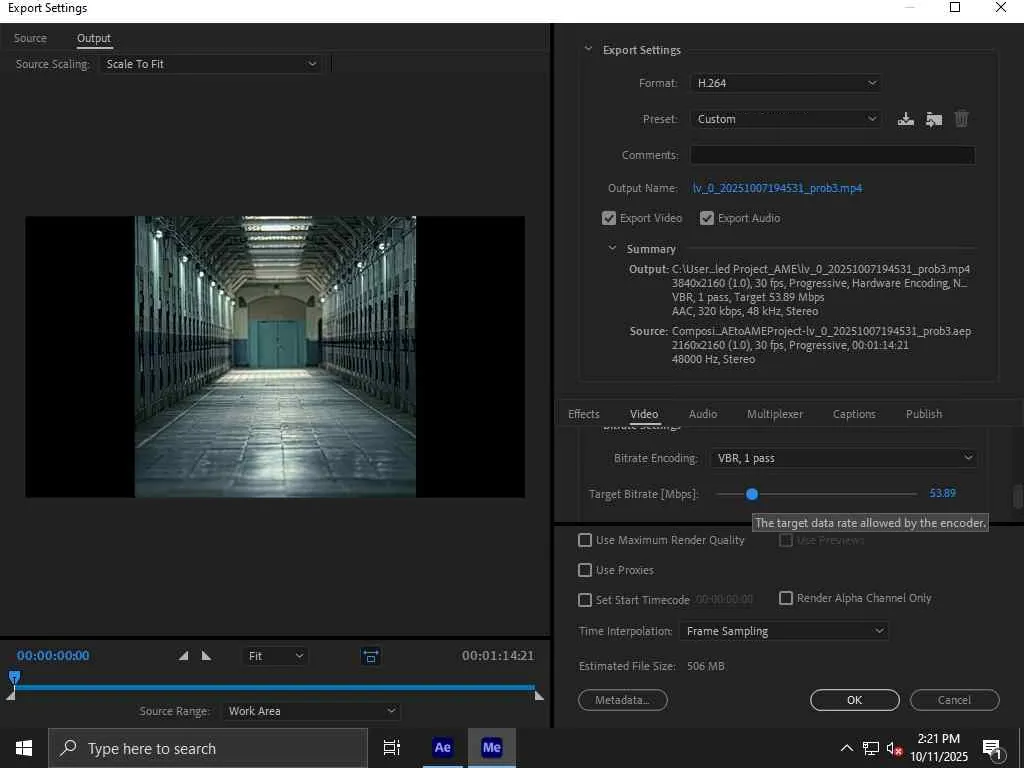
Task: Click into the Comments text field
Action: tap(832, 155)
